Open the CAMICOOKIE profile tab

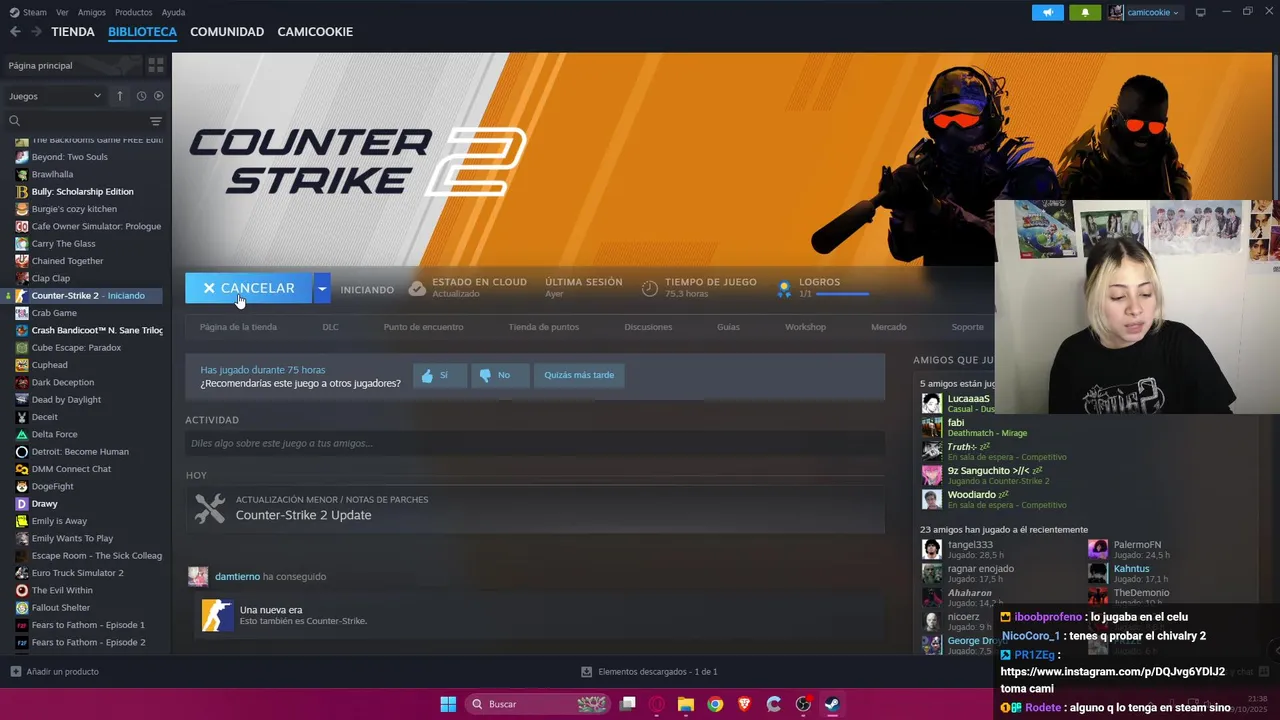[x=315, y=32]
